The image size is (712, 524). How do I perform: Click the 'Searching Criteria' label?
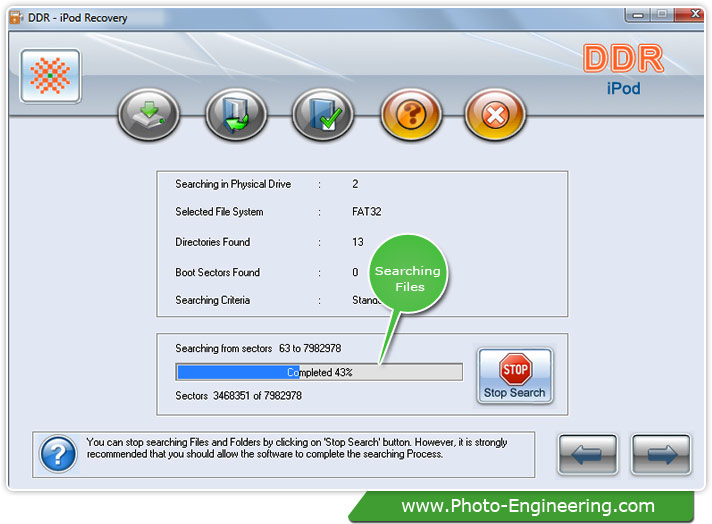(x=213, y=300)
